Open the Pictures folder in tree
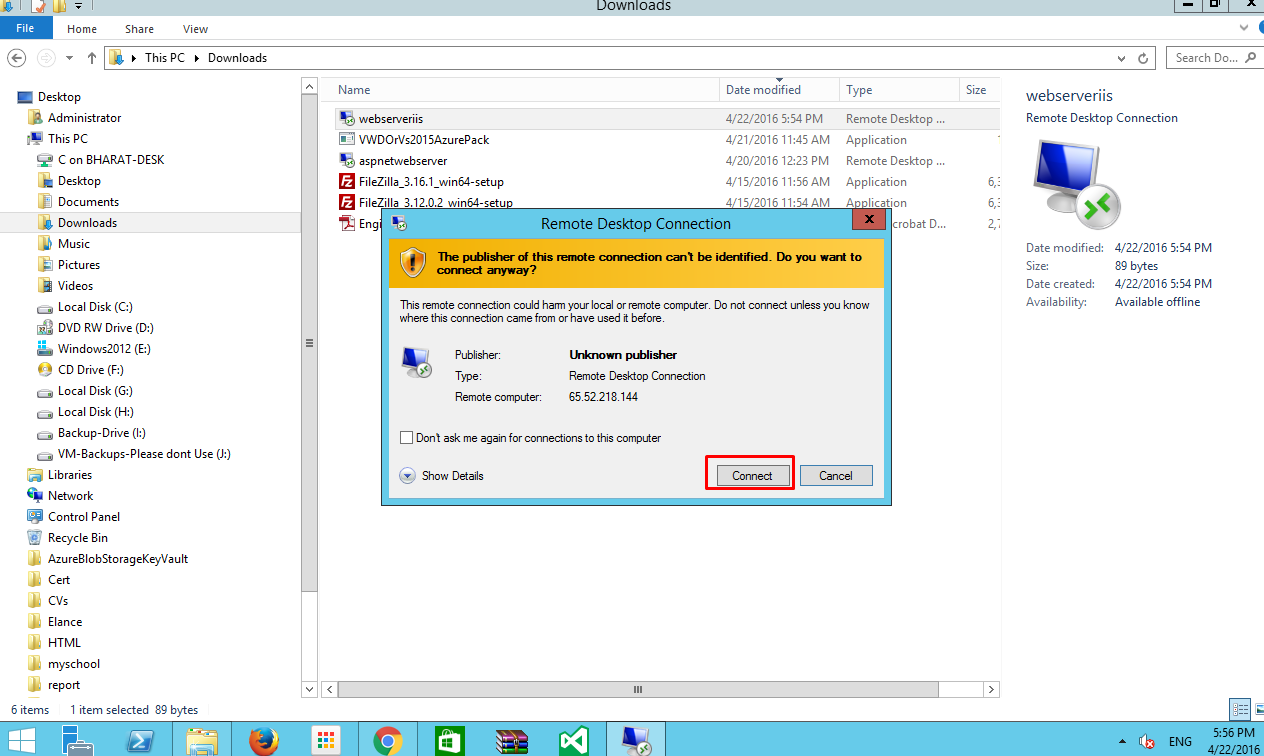Viewport: 1264px width, 756px height. coord(78,265)
